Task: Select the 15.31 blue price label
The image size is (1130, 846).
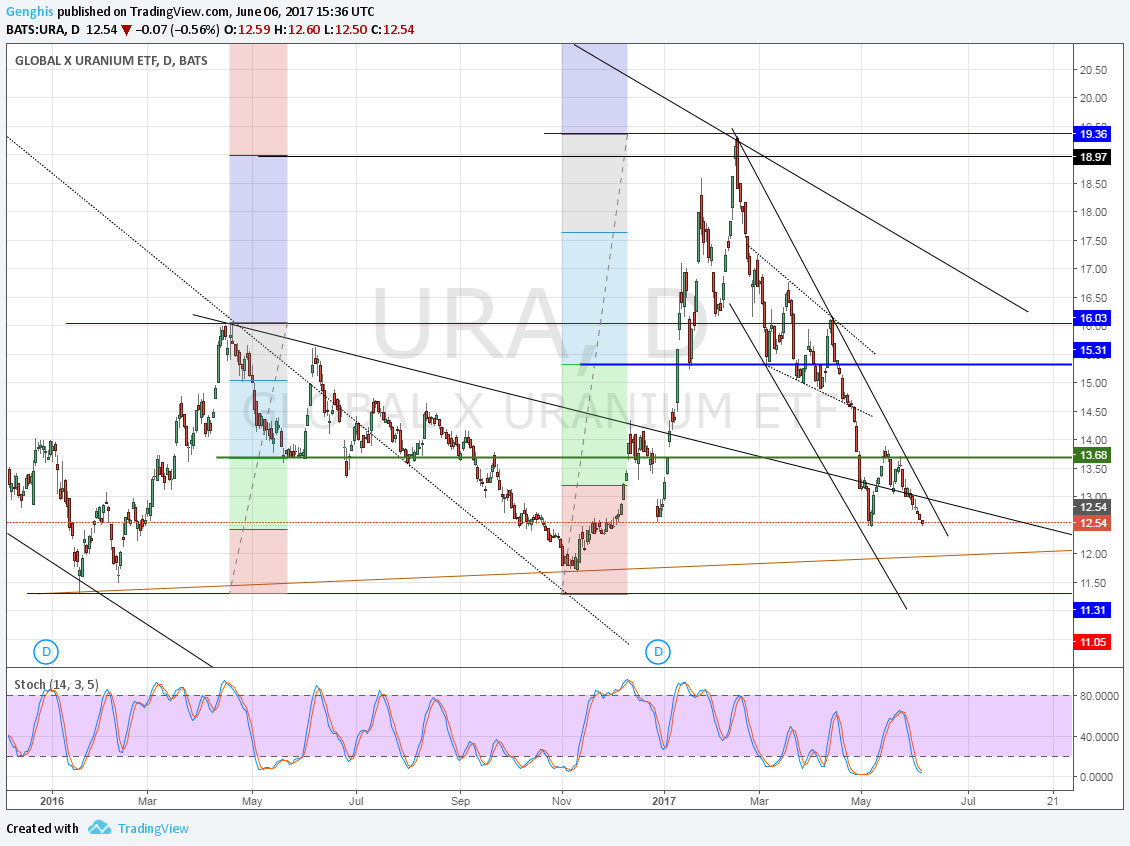Action: (x=1093, y=350)
